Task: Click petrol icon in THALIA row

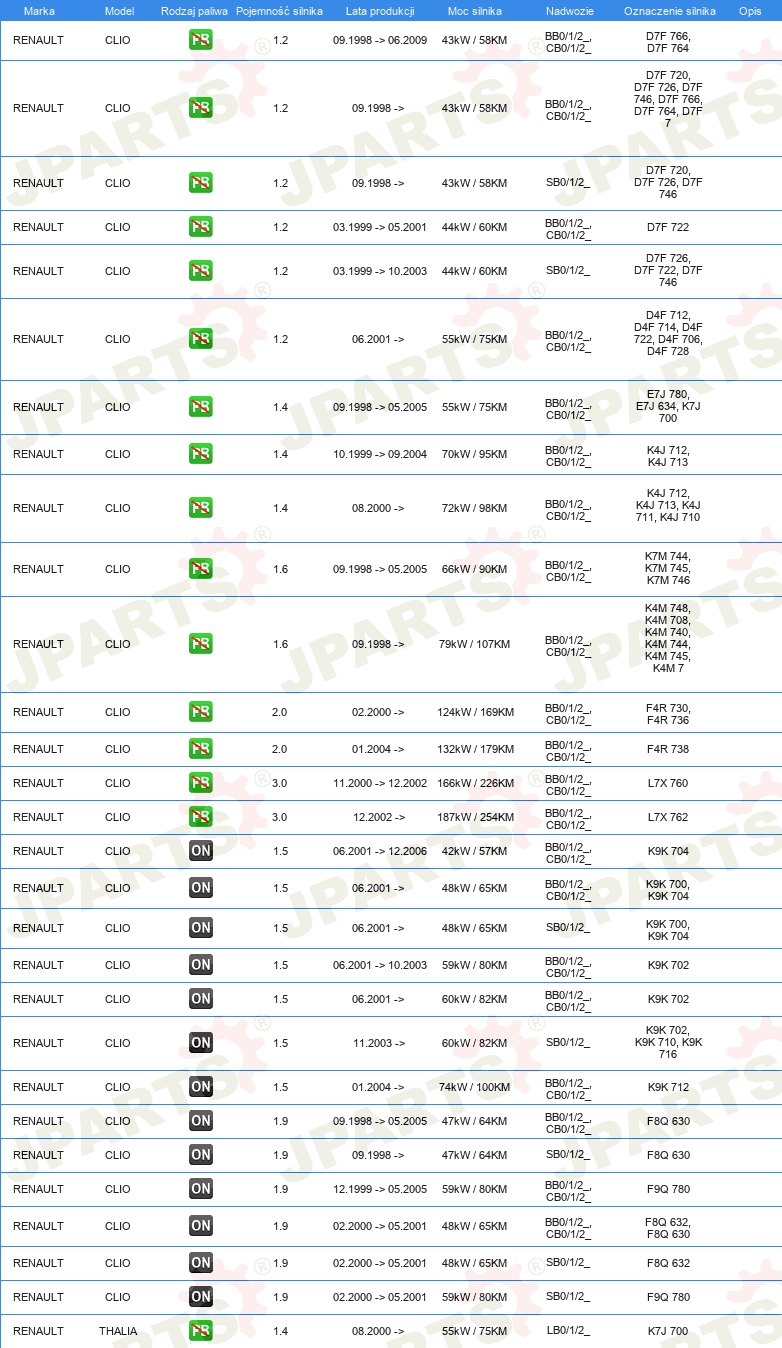Action: pyautogui.click(x=201, y=1331)
